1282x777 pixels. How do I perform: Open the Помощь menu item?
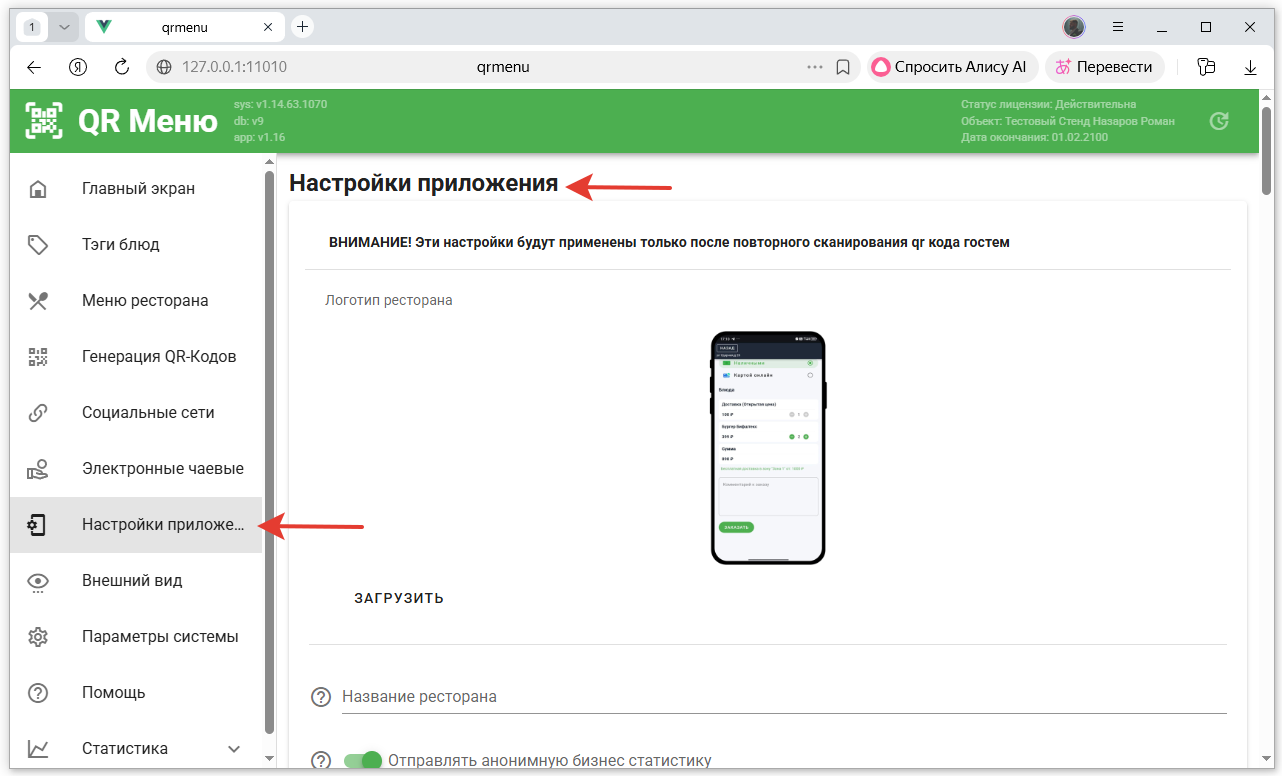[114, 693]
